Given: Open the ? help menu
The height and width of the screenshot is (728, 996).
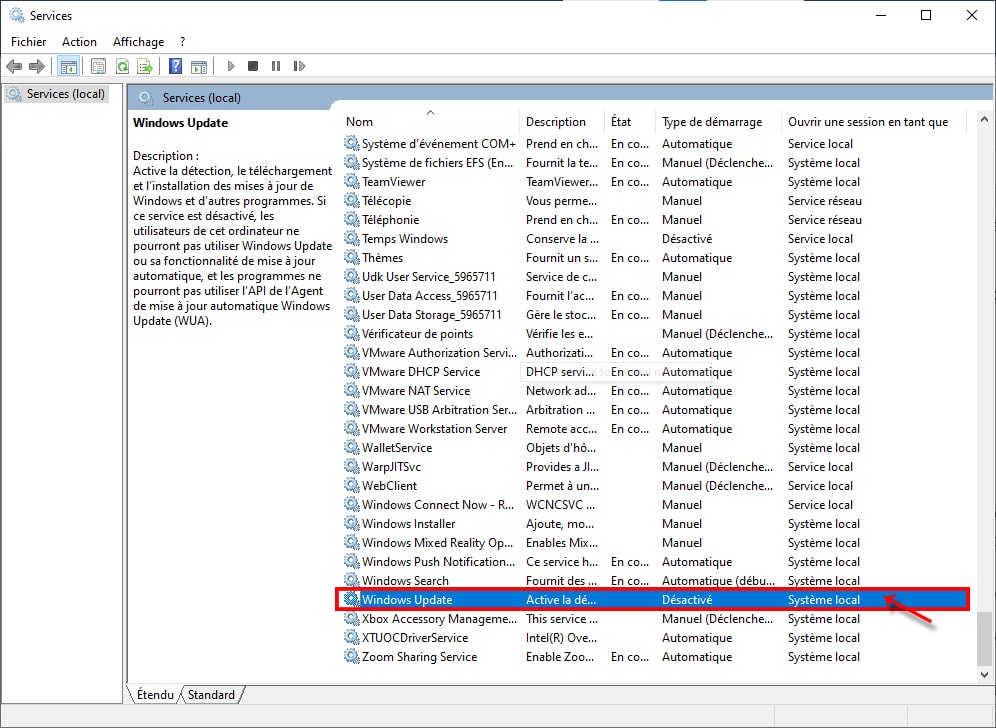Looking at the screenshot, I should click(182, 42).
